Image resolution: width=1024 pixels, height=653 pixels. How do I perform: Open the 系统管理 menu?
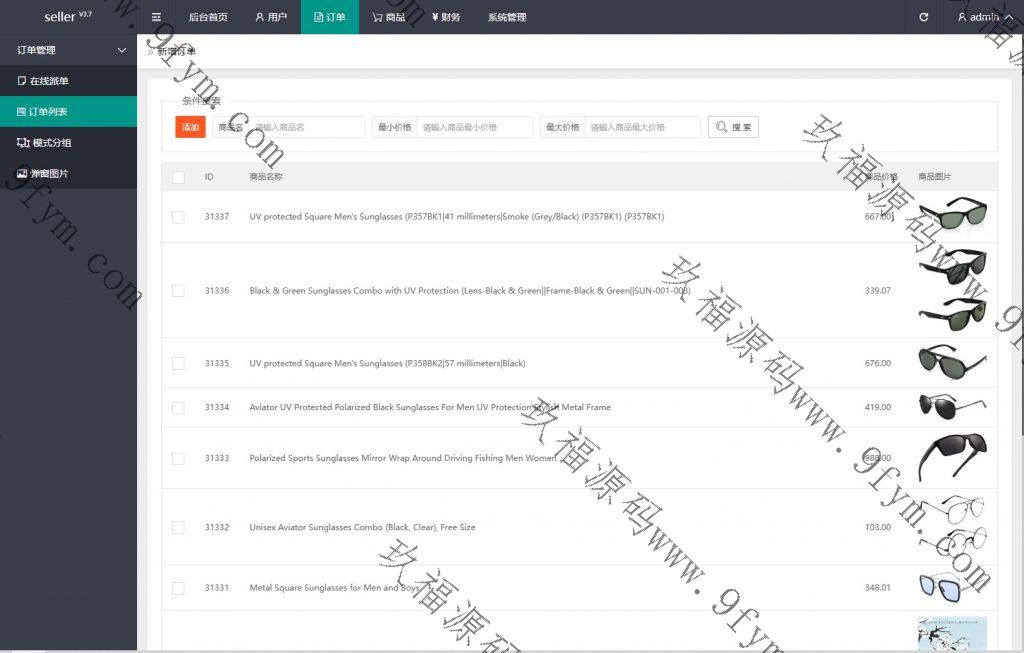click(507, 17)
